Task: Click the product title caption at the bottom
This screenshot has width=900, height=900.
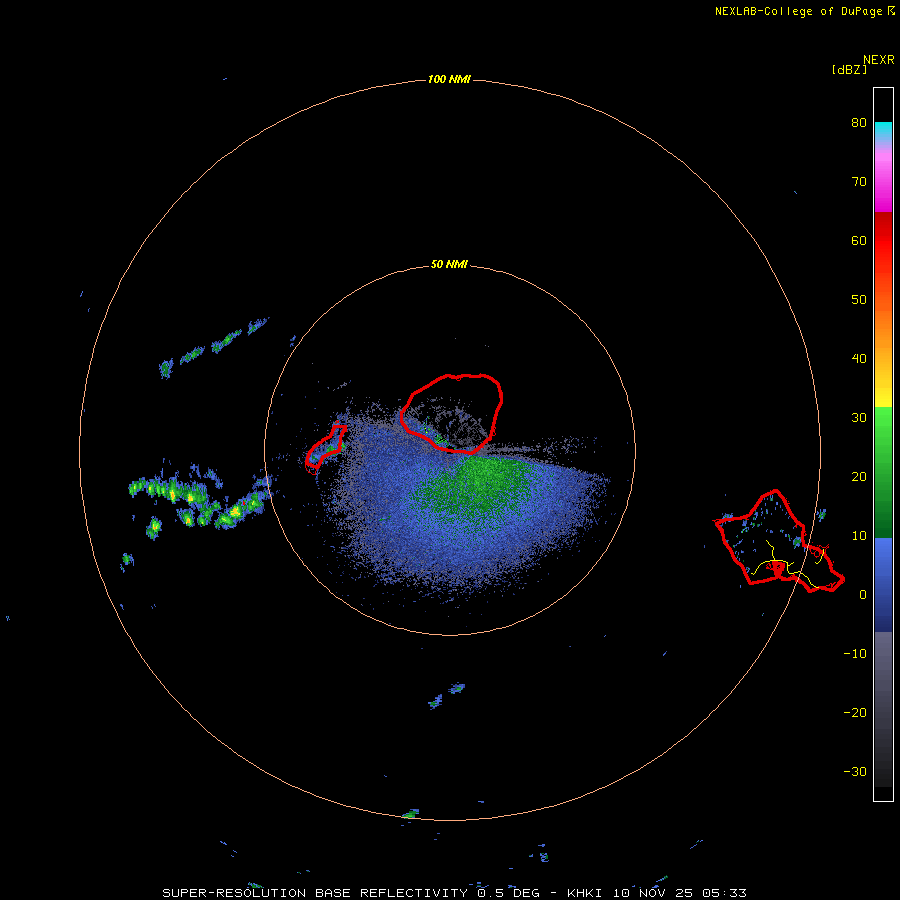Action: coord(454,893)
